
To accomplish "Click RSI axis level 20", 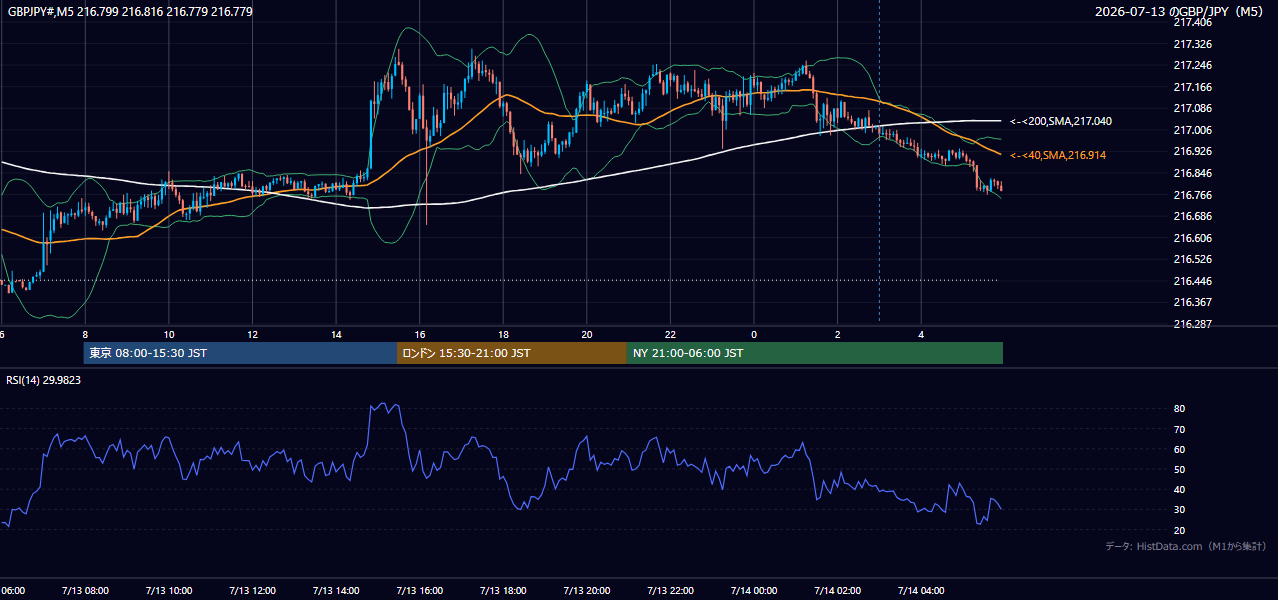I will coord(1179,530).
